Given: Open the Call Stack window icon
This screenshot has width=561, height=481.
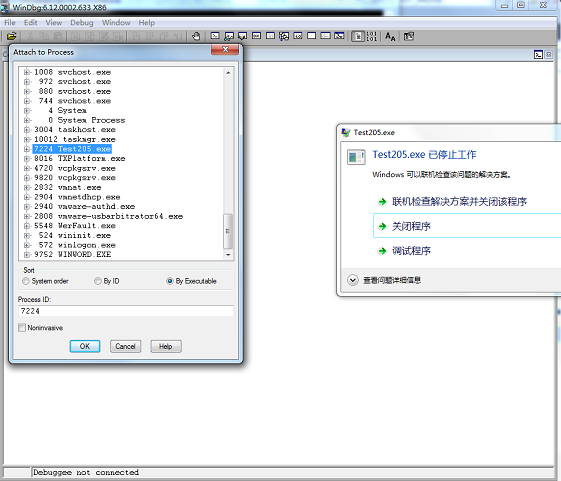Looking at the screenshot, I should [284, 36].
